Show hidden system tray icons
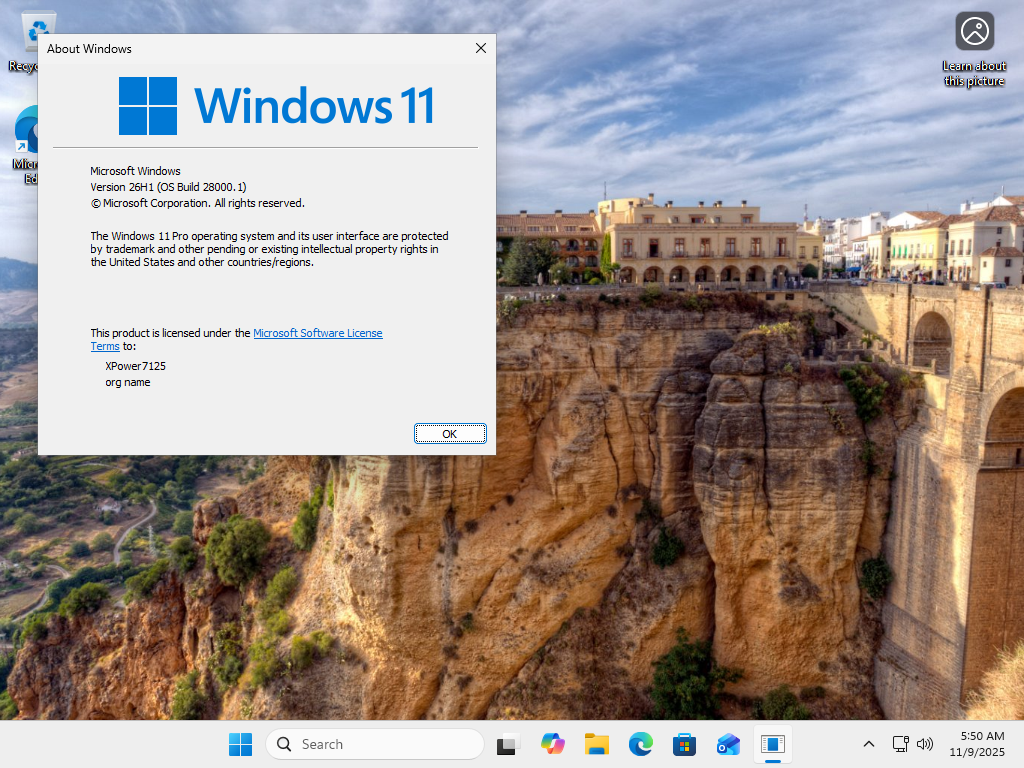The height and width of the screenshot is (768, 1024). (x=869, y=744)
